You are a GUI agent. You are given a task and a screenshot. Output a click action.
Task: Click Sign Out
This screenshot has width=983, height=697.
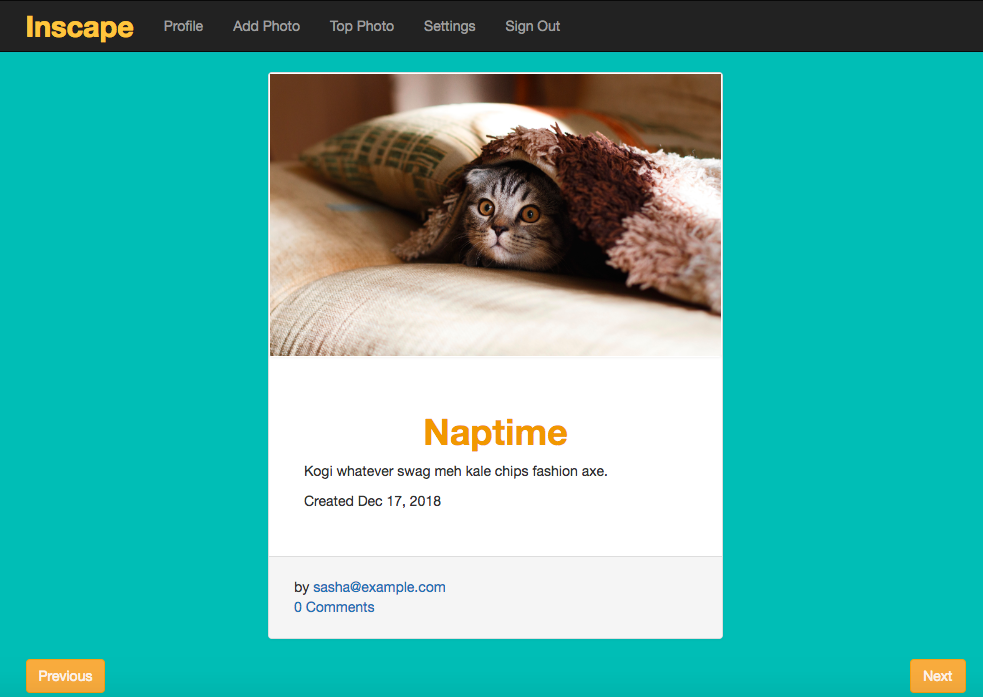[532, 26]
